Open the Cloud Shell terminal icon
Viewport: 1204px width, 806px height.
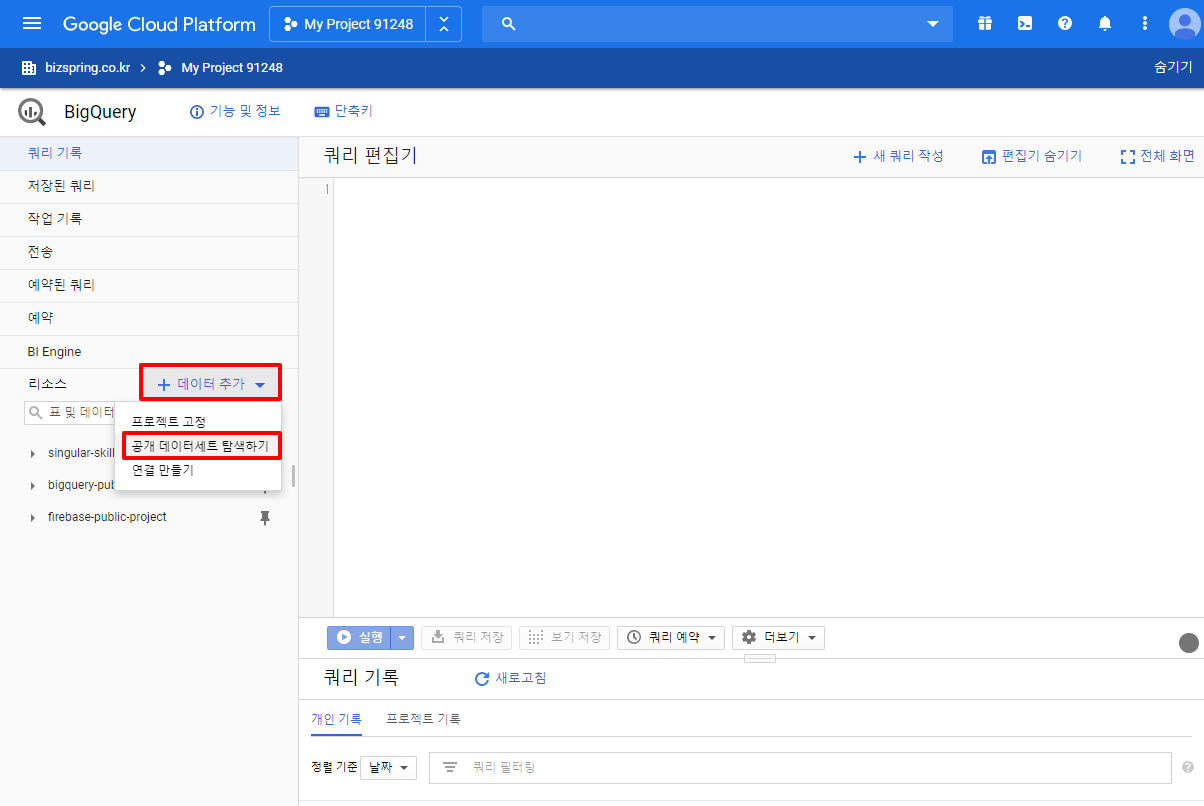pyautogui.click(x=1024, y=23)
